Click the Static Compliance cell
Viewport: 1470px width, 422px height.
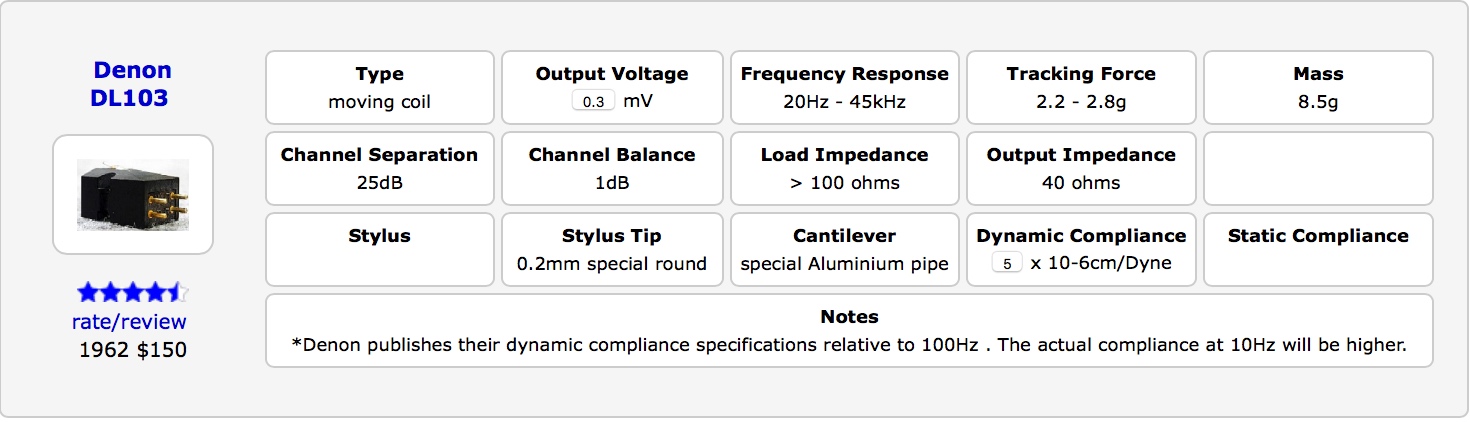tap(1317, 250)
